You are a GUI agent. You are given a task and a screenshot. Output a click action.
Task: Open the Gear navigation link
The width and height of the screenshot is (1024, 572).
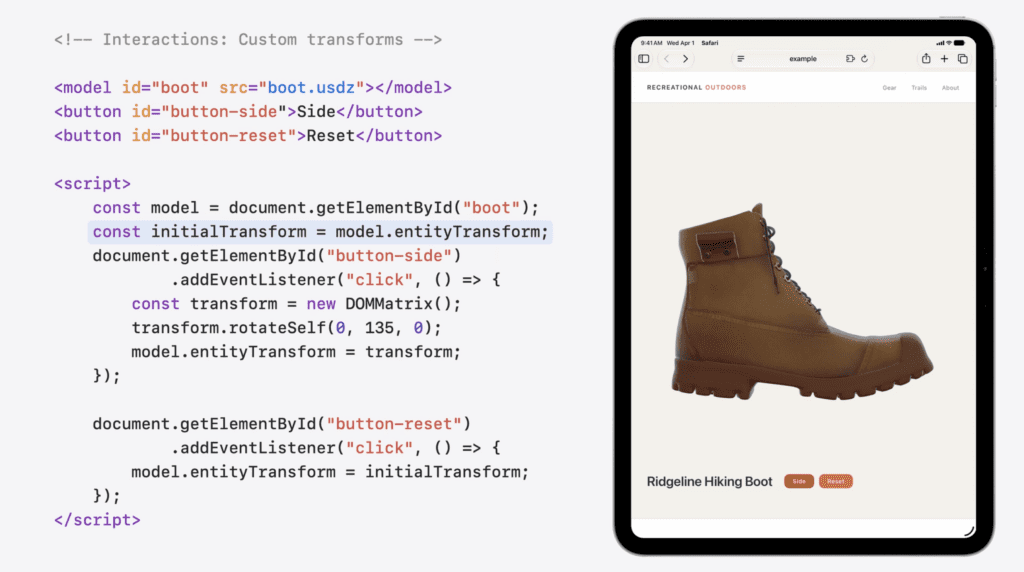(x=889, y=87)
